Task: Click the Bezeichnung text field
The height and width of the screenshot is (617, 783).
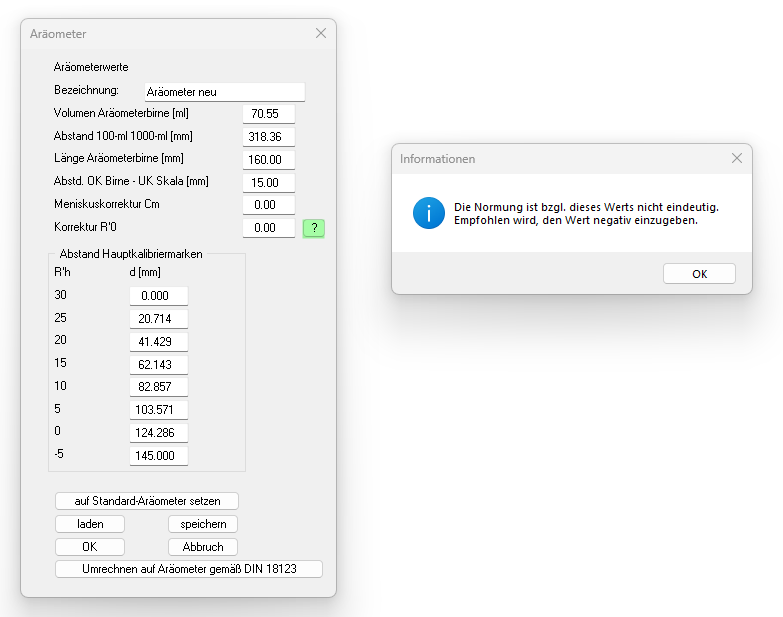Action: 224,92
